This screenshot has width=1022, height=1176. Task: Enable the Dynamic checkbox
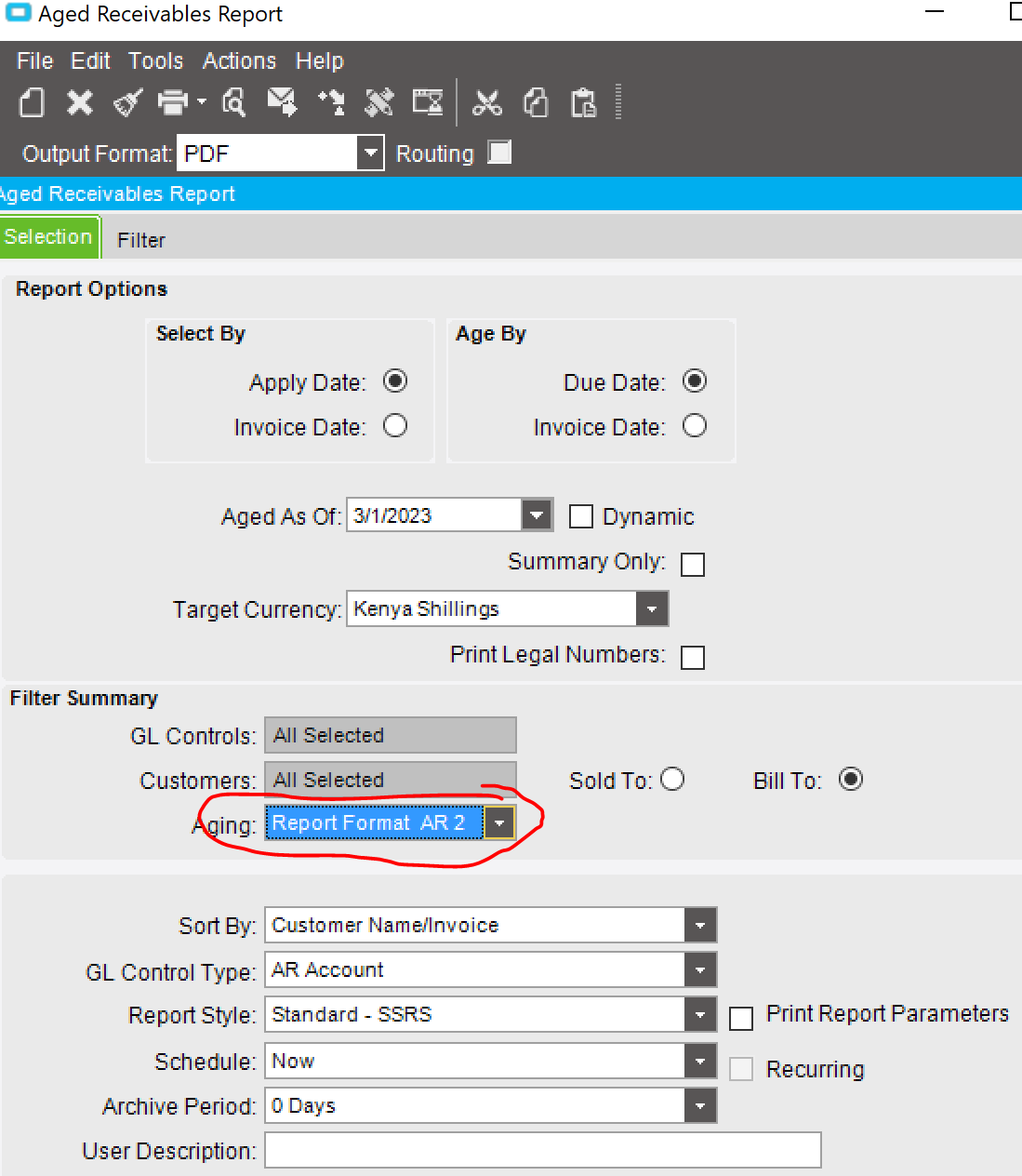[581, 515]
